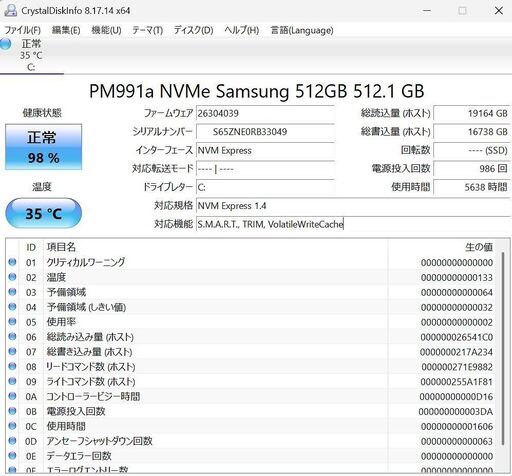Select the C: drive status orb icon

click(x=6, y=44)
